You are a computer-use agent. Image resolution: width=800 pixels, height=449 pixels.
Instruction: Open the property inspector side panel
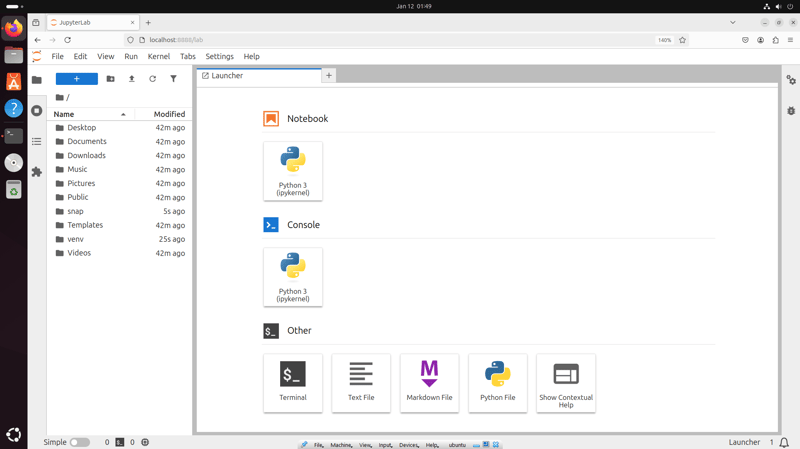coord(791,80)
